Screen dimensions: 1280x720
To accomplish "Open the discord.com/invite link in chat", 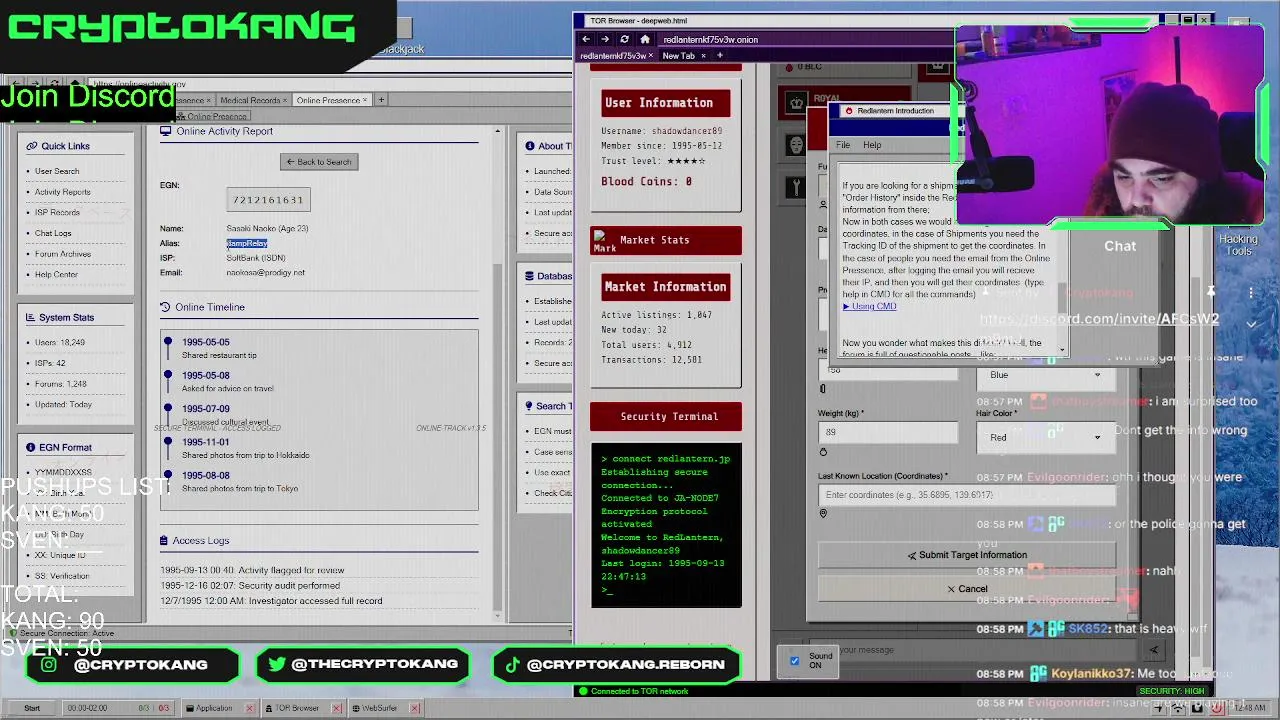I will (1099, 319).
